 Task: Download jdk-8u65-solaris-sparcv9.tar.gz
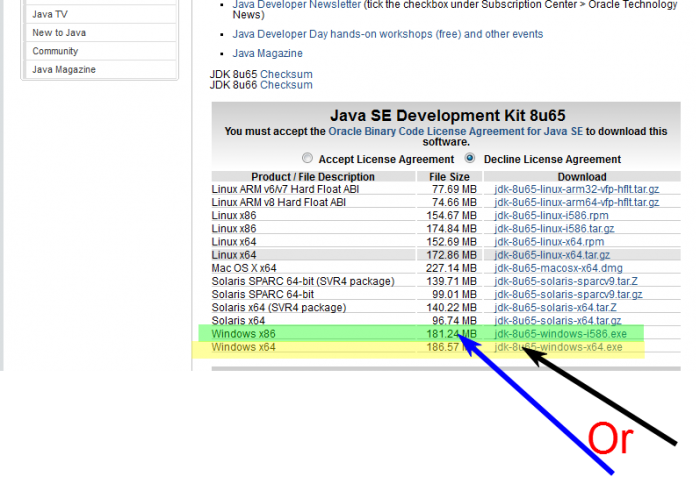click(568, 295)
